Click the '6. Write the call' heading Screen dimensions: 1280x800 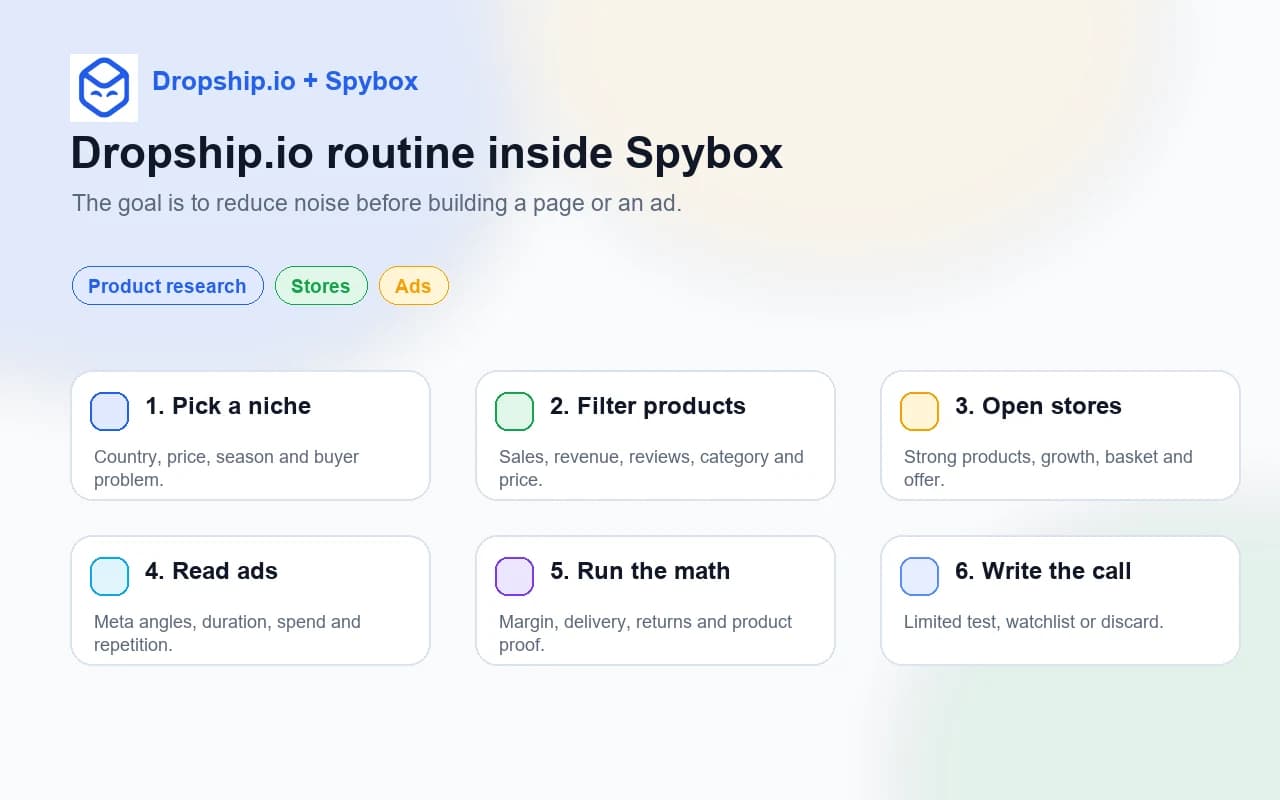pos(1043,571)
